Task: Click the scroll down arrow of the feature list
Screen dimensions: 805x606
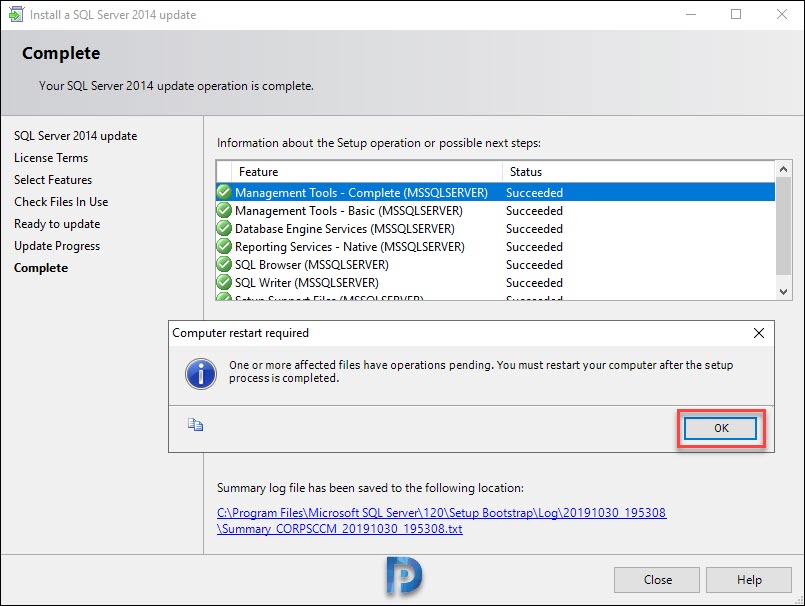Action: (x=783, y=292)
